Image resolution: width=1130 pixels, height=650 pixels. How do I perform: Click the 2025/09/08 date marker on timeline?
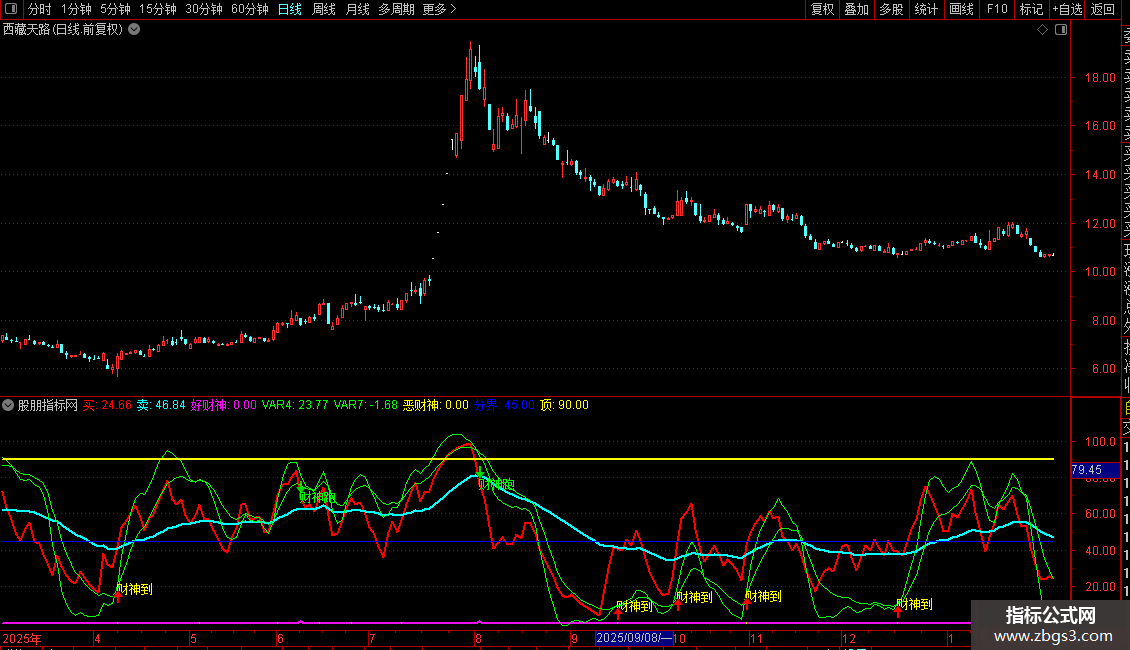[x=633, y=638]
